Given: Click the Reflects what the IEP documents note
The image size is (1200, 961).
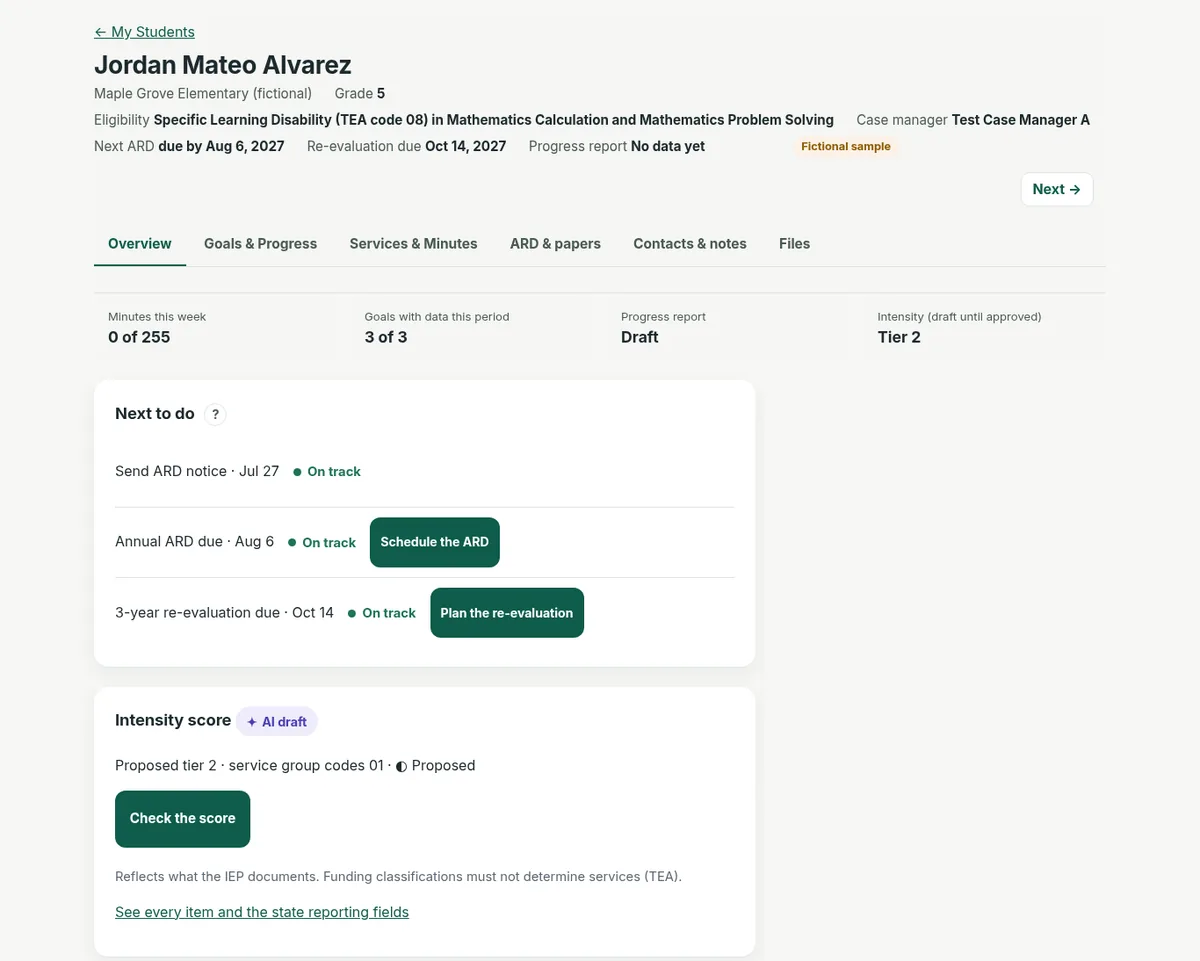Looking at the screenshot, I should (398, 876).
